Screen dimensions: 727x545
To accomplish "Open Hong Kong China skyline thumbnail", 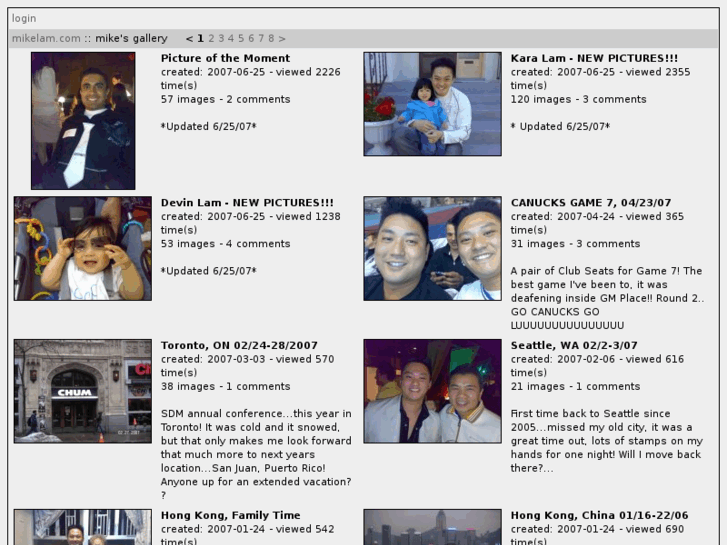I will pos(433,527).
